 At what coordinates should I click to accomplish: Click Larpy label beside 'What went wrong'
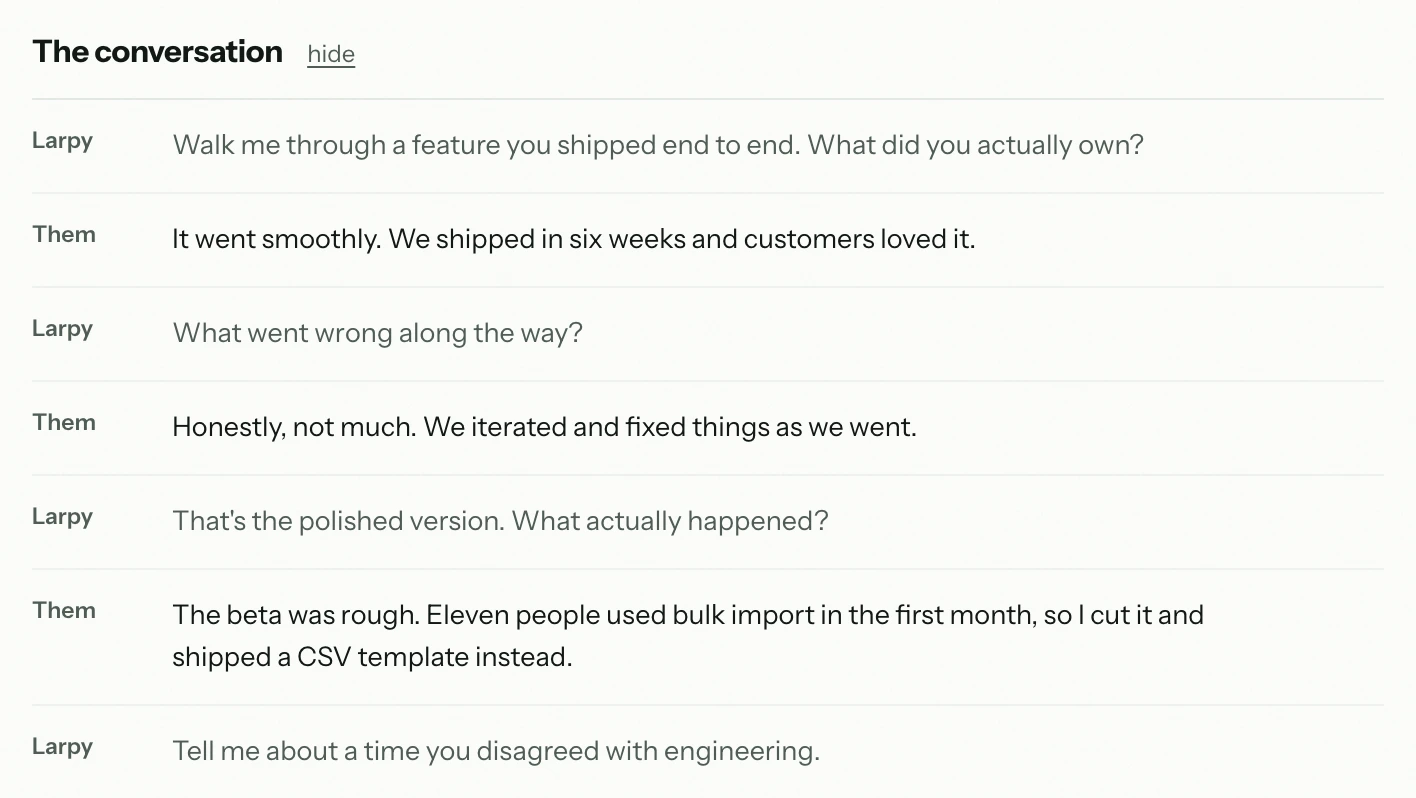(62, 329)
